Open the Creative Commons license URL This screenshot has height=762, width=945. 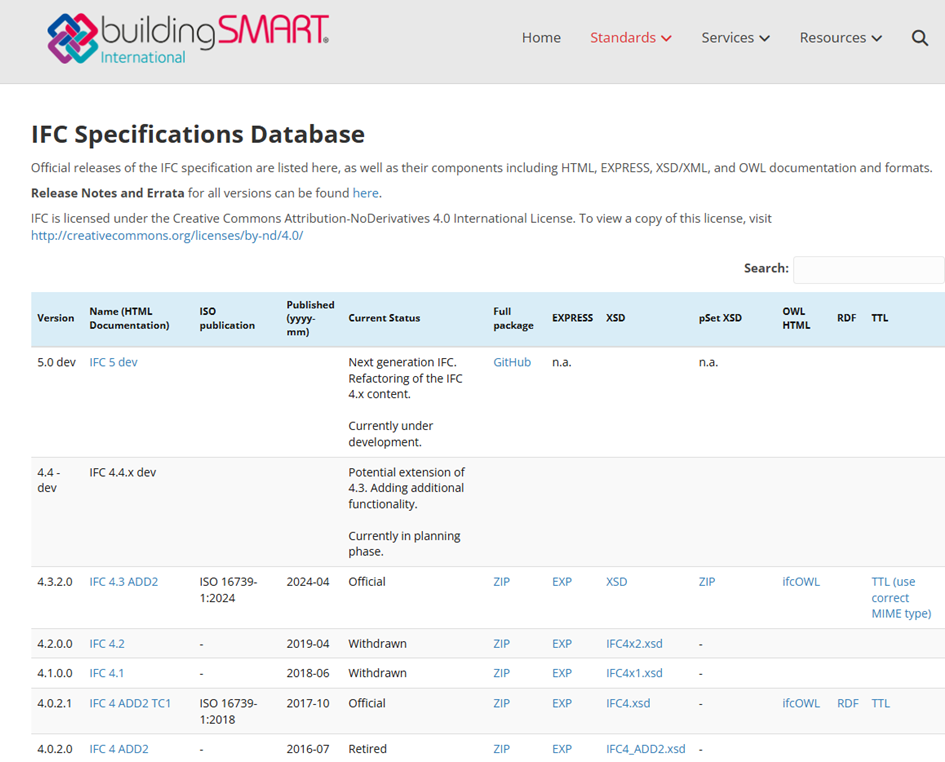167,236
